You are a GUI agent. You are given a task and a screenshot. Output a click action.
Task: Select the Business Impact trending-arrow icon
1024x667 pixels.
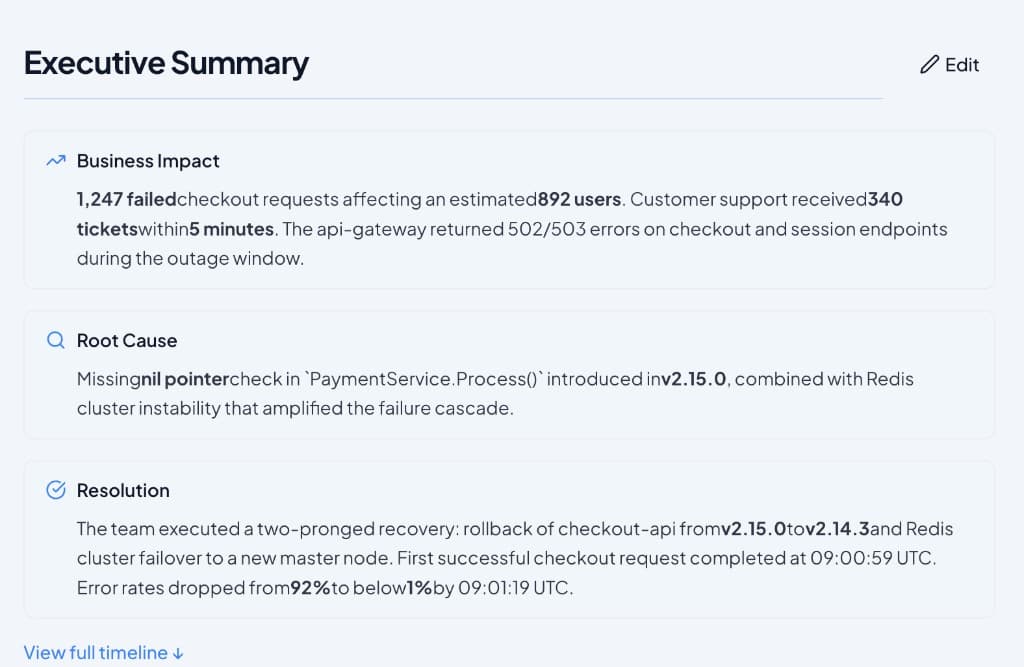[x=55, y=159]
